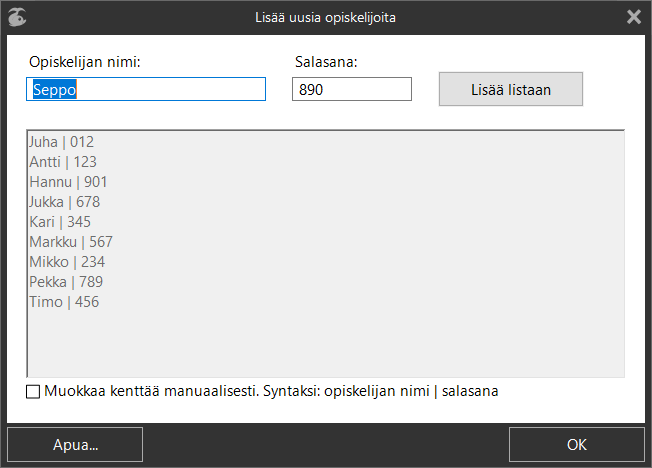Click the application logo icon in title bar
652x468 pixels.
[17, 17]
